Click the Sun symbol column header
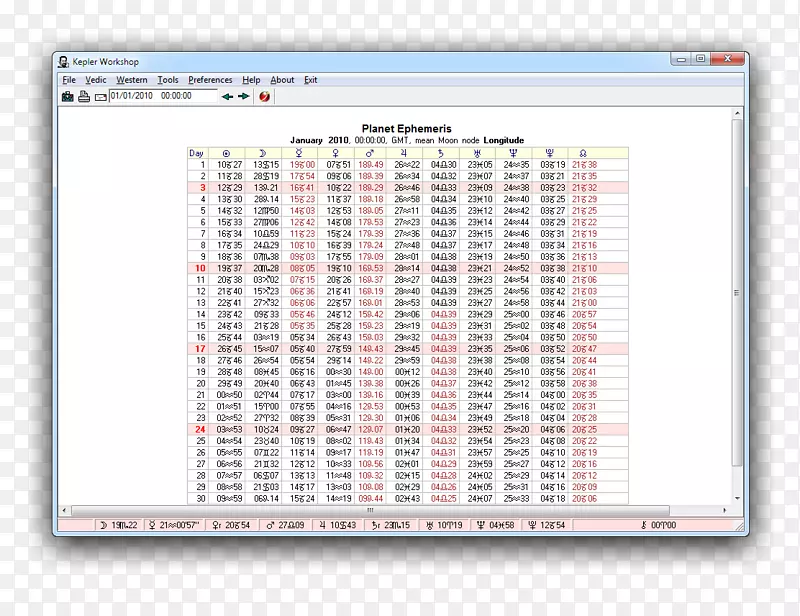800x616 pixels. (x=226, y=153)
